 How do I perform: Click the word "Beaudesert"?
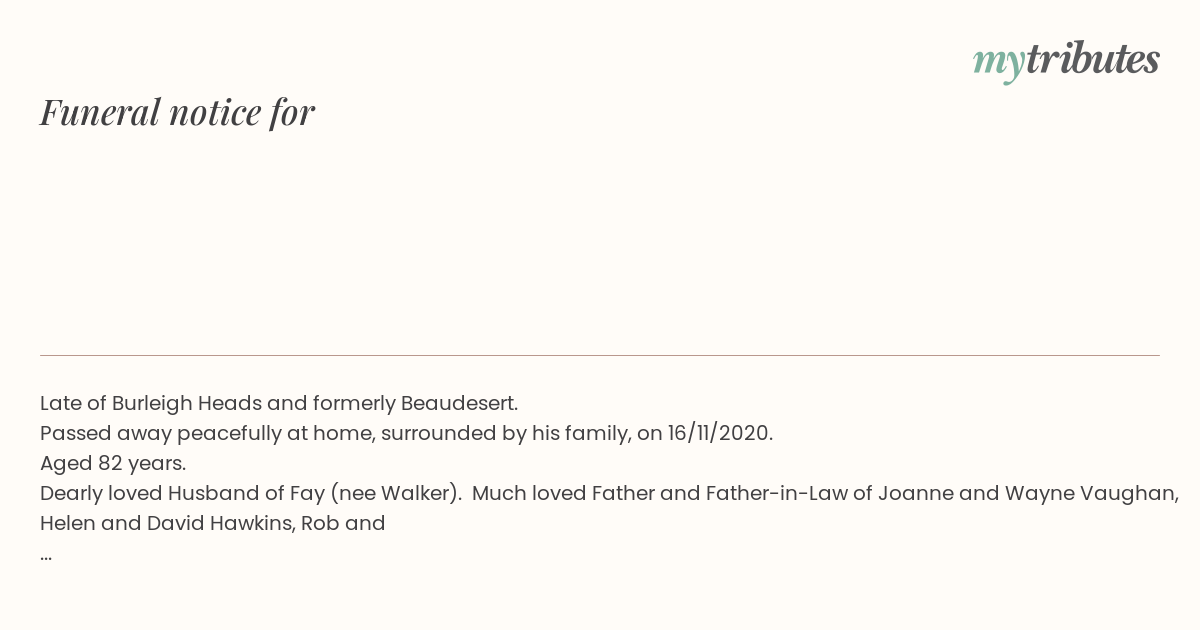tap(458, 404)
